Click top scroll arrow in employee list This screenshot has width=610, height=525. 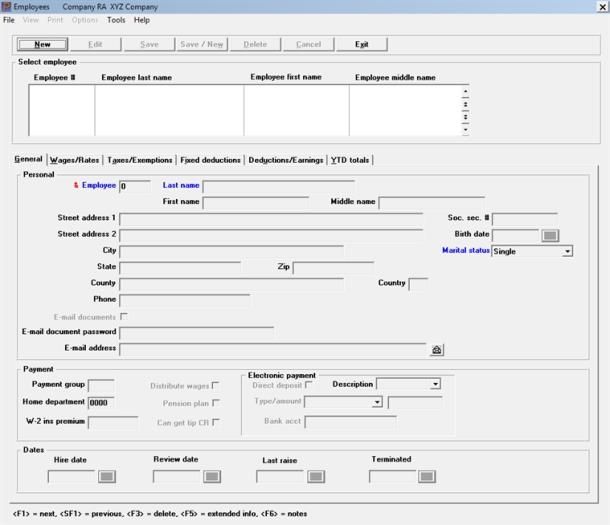[x=465, y=92]
